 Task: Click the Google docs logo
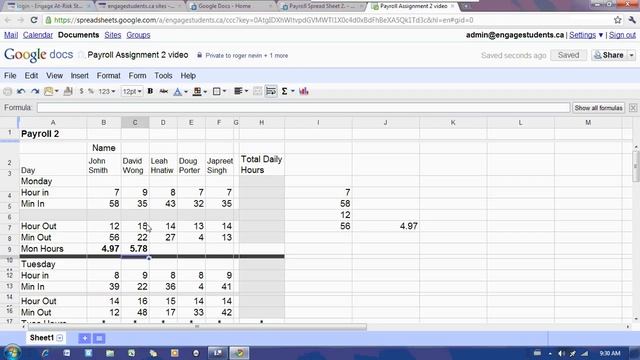point(38,55)
